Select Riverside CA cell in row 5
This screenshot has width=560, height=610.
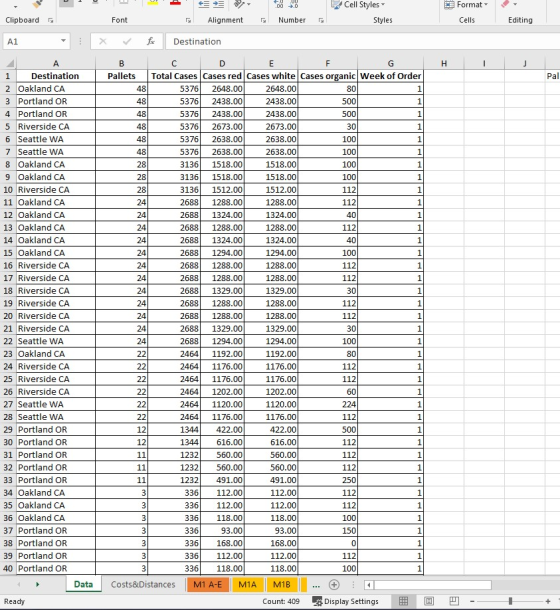[56, 126]
